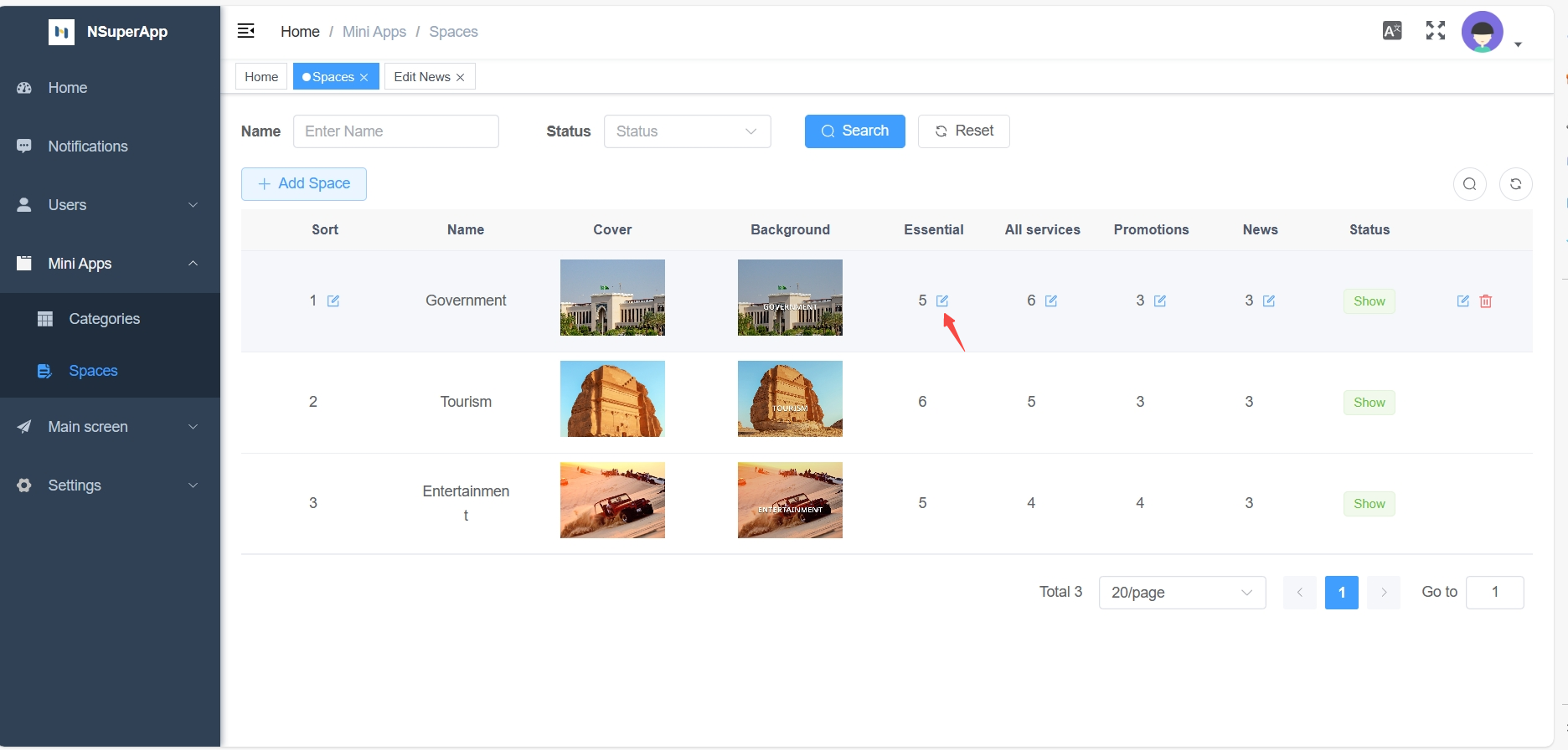
Task: Click the blue Search button
Action: 854,131
